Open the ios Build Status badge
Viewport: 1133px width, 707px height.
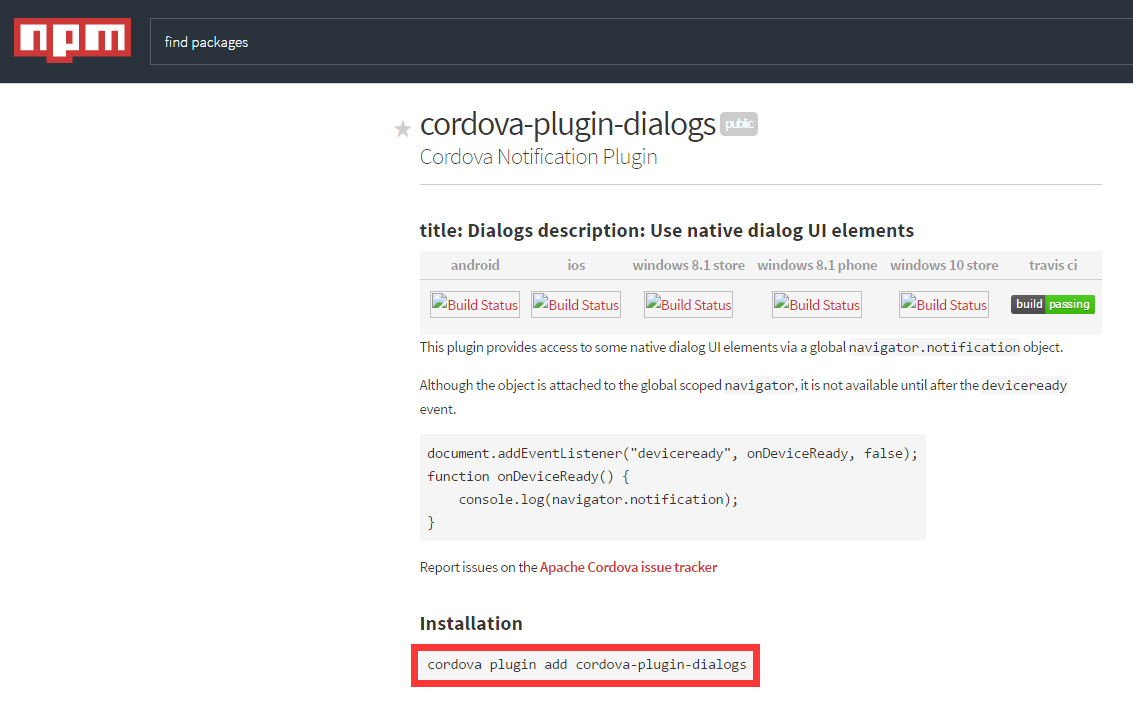(x=576, y=304)
